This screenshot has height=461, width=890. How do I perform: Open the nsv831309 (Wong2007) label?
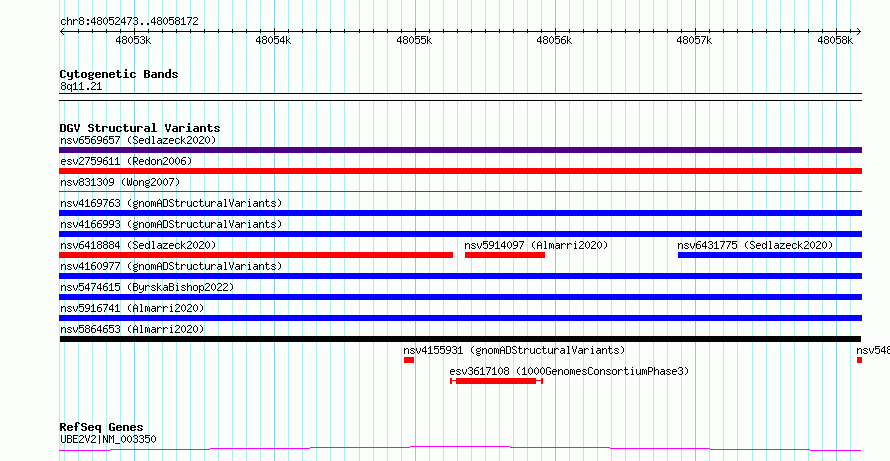[120, 182]
